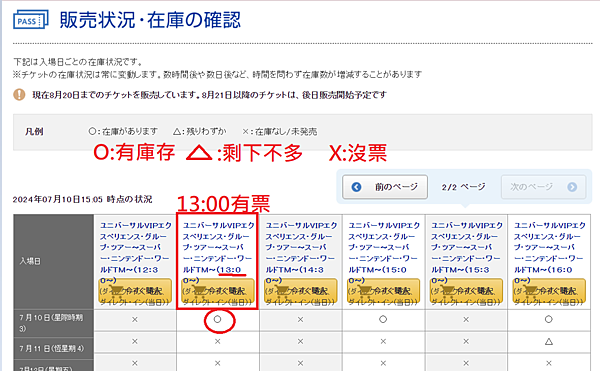Click the orange warning notice icon

click(x=19, y=94)
